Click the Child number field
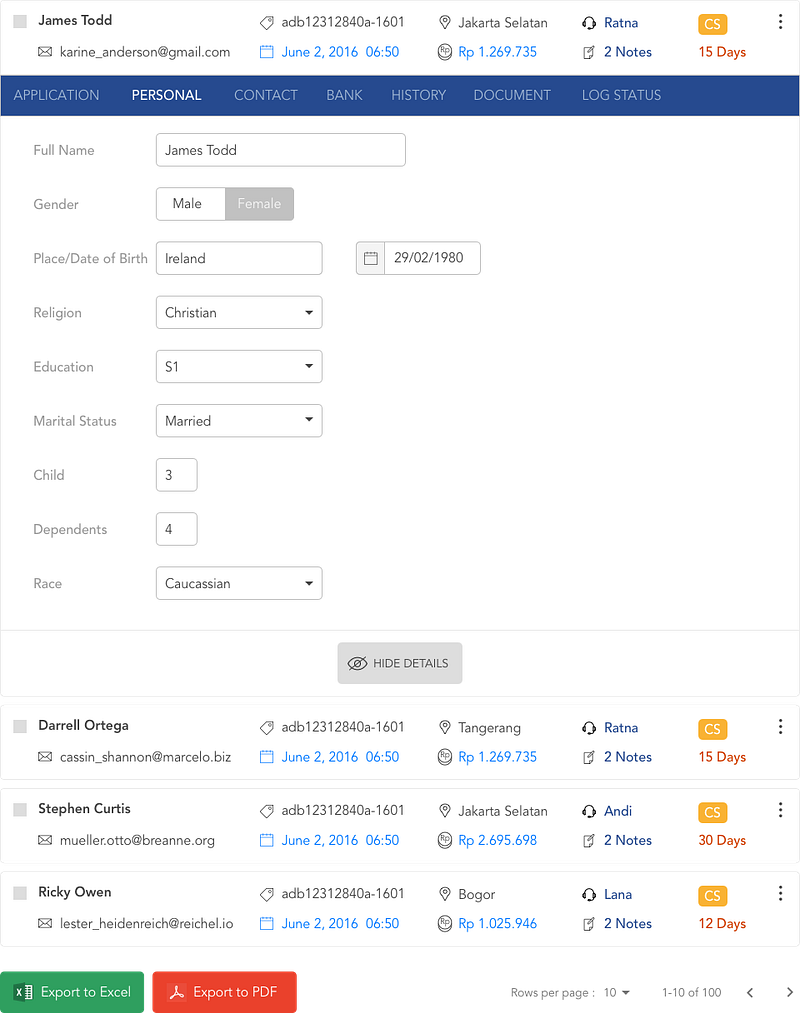 pyautogui.click(x=176, y=475)
